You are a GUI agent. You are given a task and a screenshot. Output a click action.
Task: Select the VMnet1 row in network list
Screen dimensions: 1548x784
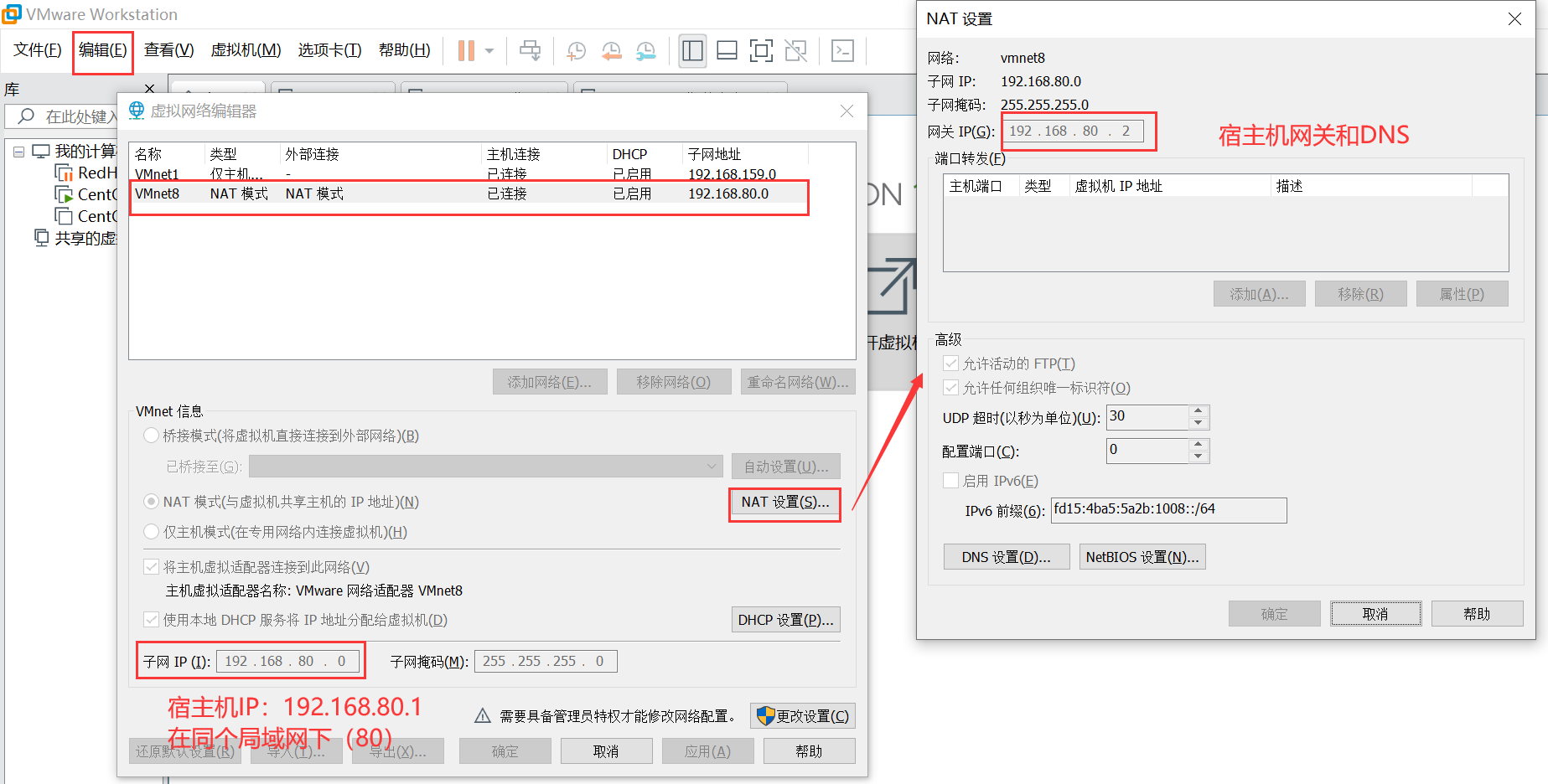coord(469,174)
